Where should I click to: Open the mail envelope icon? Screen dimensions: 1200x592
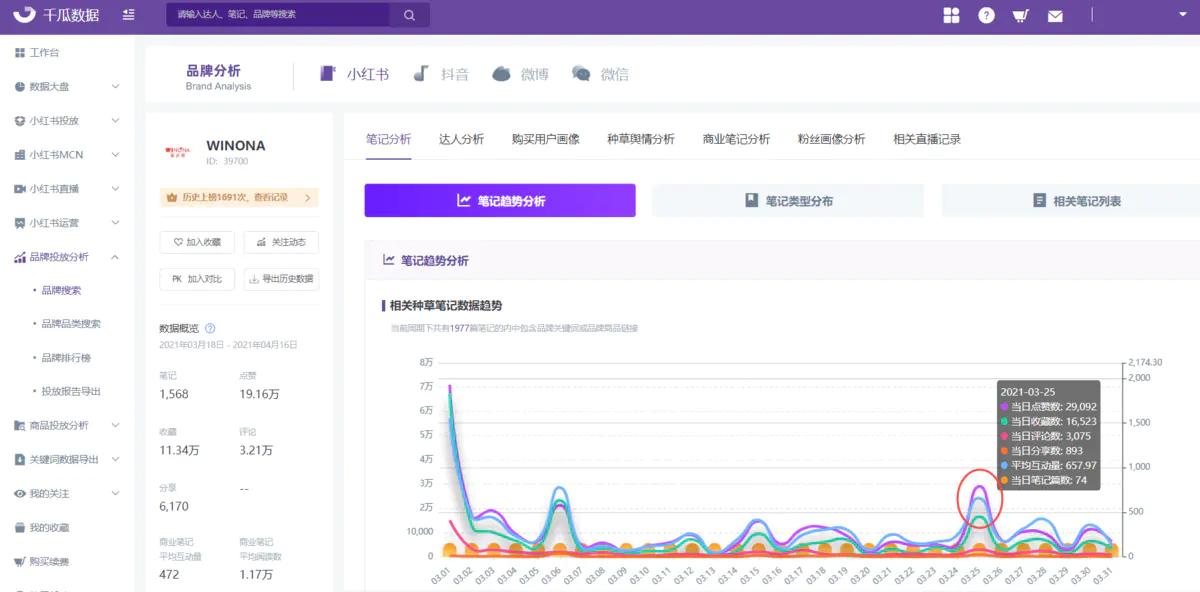(x=1055, y=16)
